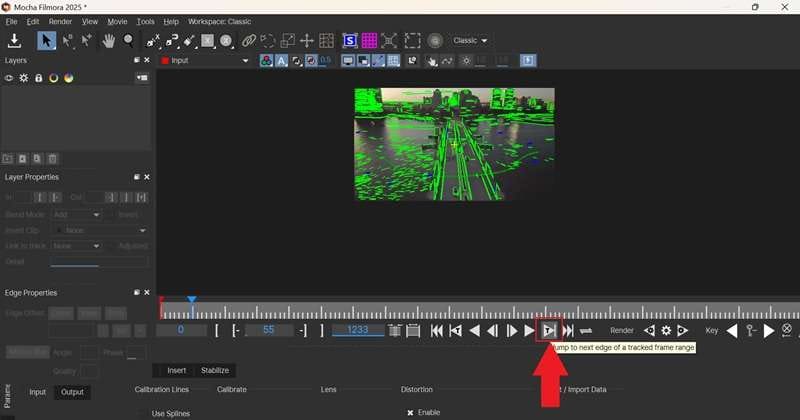This screenshot has height=420, width=800.
Task: Render forwards using the right Render arrow
Action: click(683, 331)
